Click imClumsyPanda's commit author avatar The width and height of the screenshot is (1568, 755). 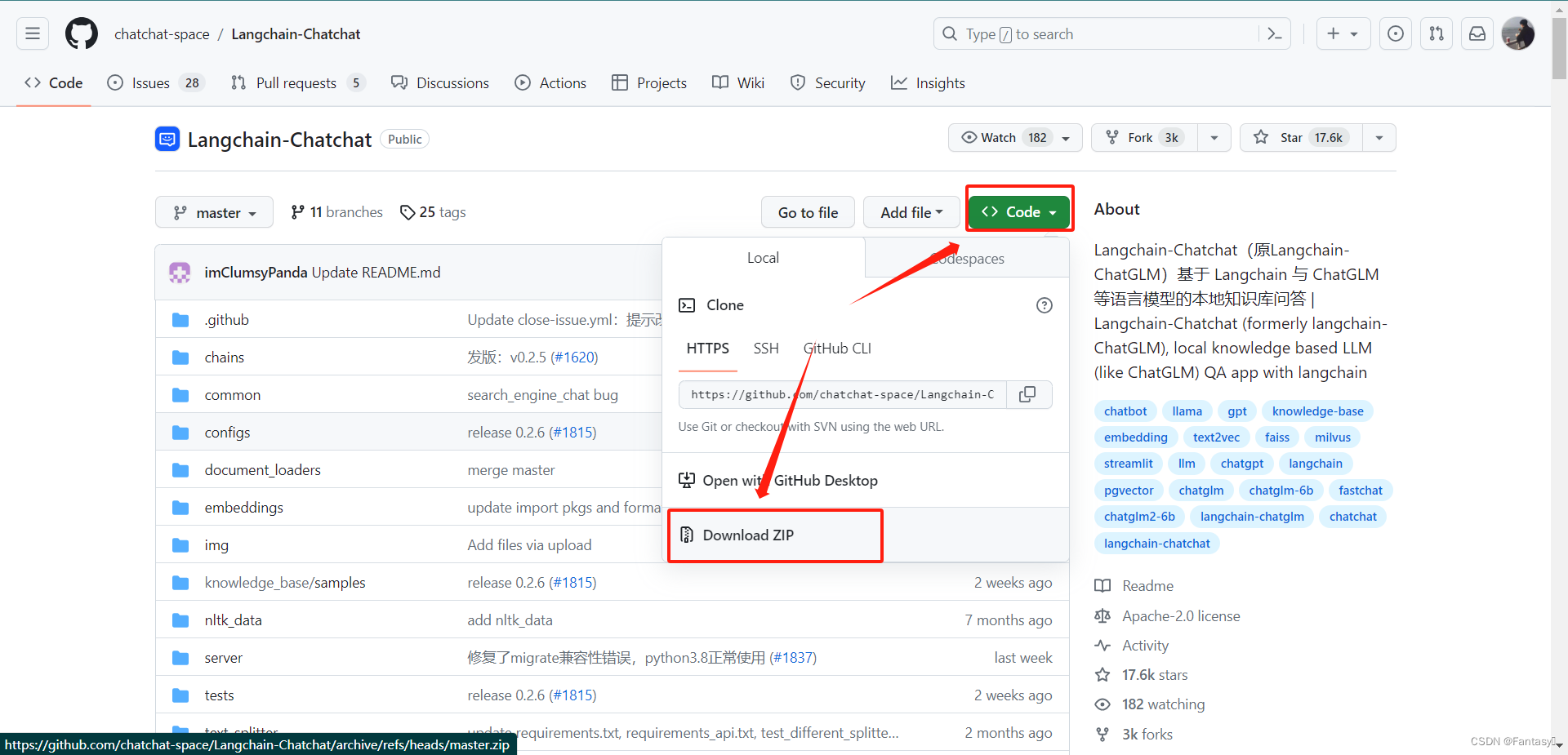(180, 273)
